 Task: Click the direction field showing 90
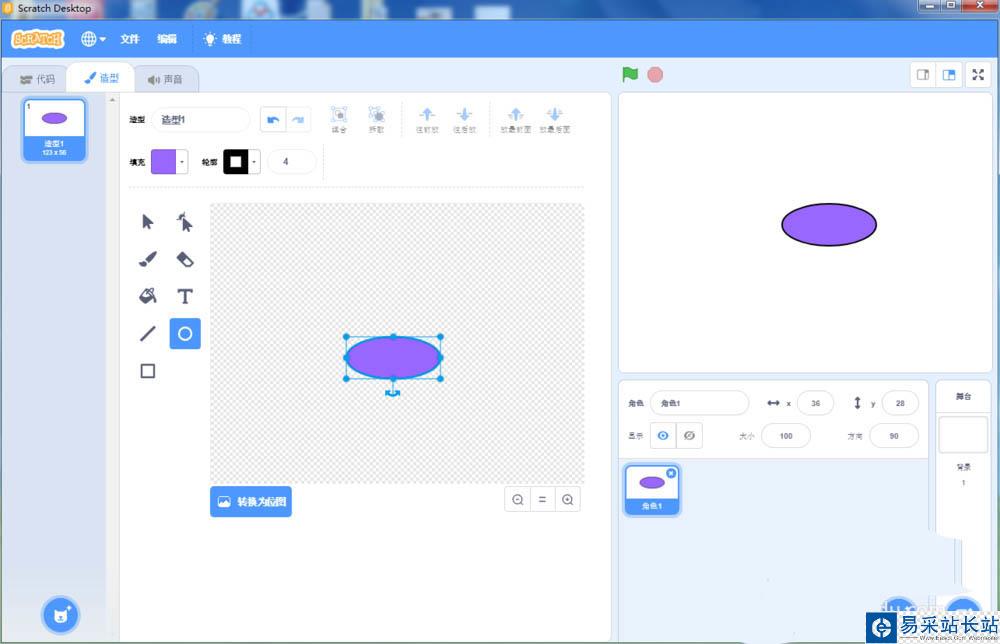click(x=894, y=436)
